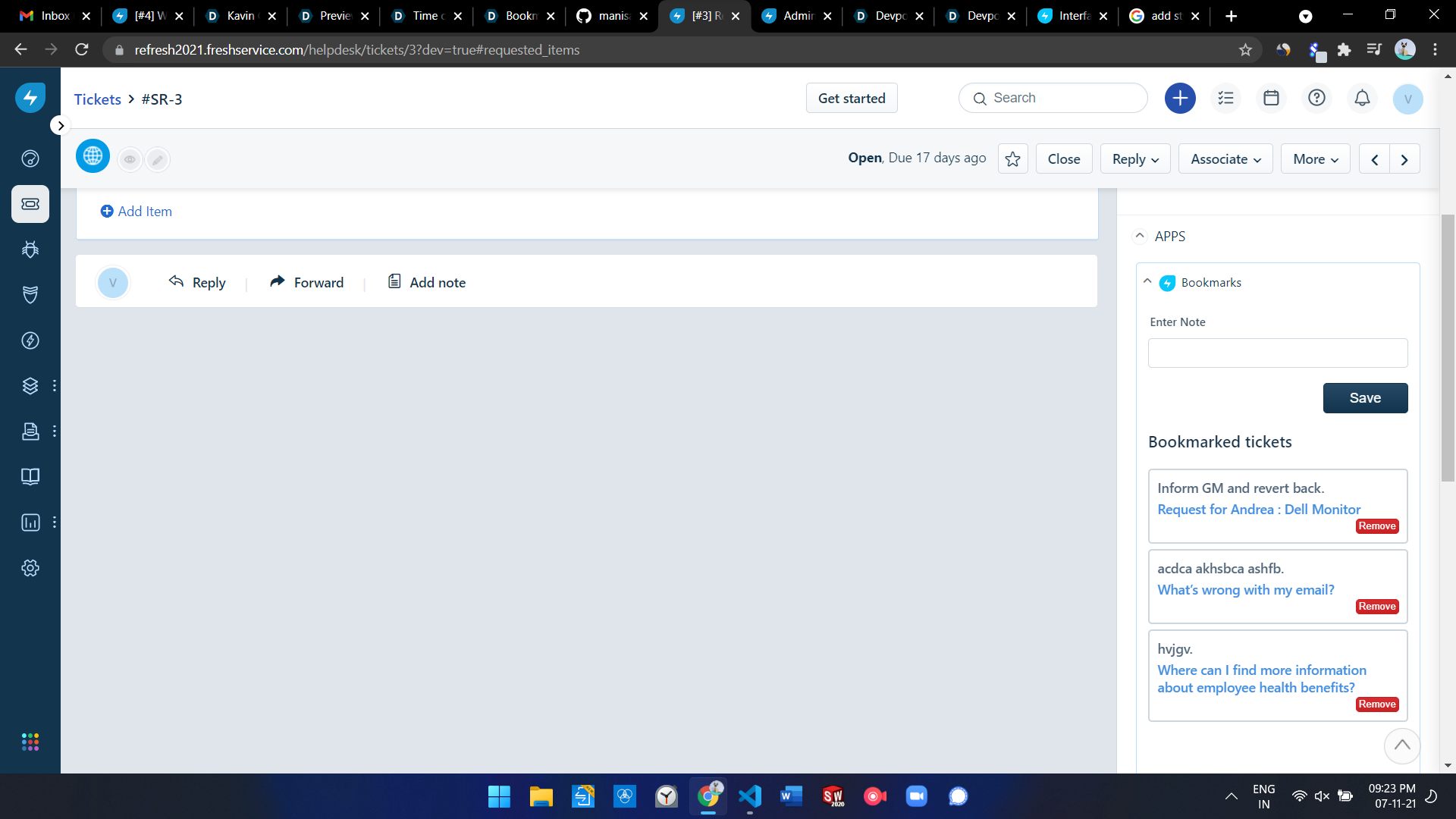This screenshot has width=1456, height=819.
Task: Open 'What's wrong with my email?' ticket link
Action: tap(1245, 590)
